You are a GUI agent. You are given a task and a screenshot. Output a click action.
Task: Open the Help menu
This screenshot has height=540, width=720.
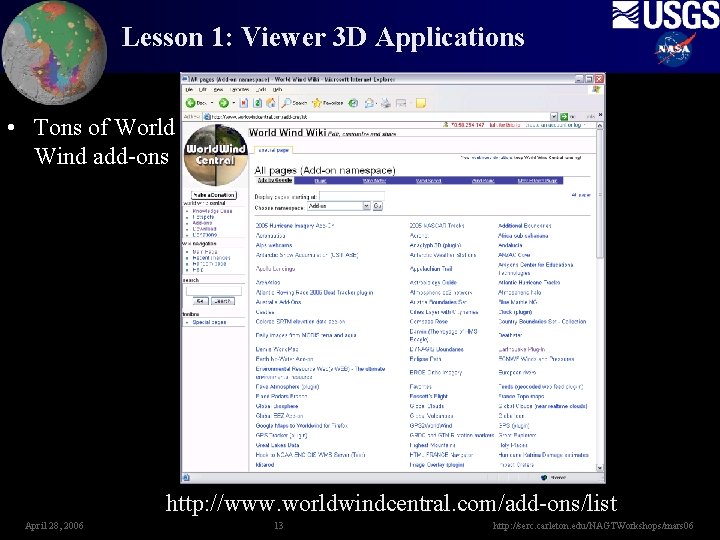point(277,90)
